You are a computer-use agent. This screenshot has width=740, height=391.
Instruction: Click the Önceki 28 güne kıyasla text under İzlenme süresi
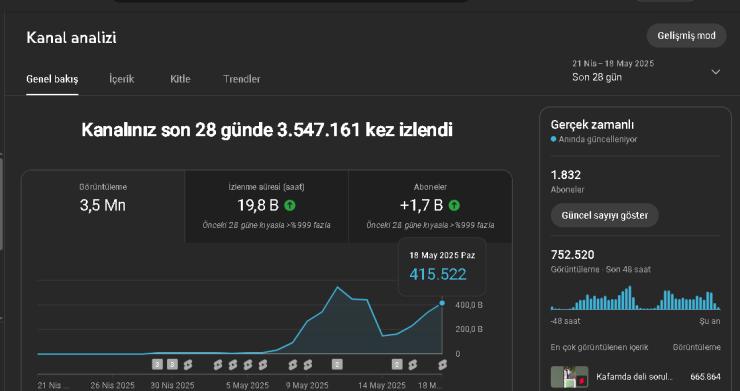click(x=266, y=225)
